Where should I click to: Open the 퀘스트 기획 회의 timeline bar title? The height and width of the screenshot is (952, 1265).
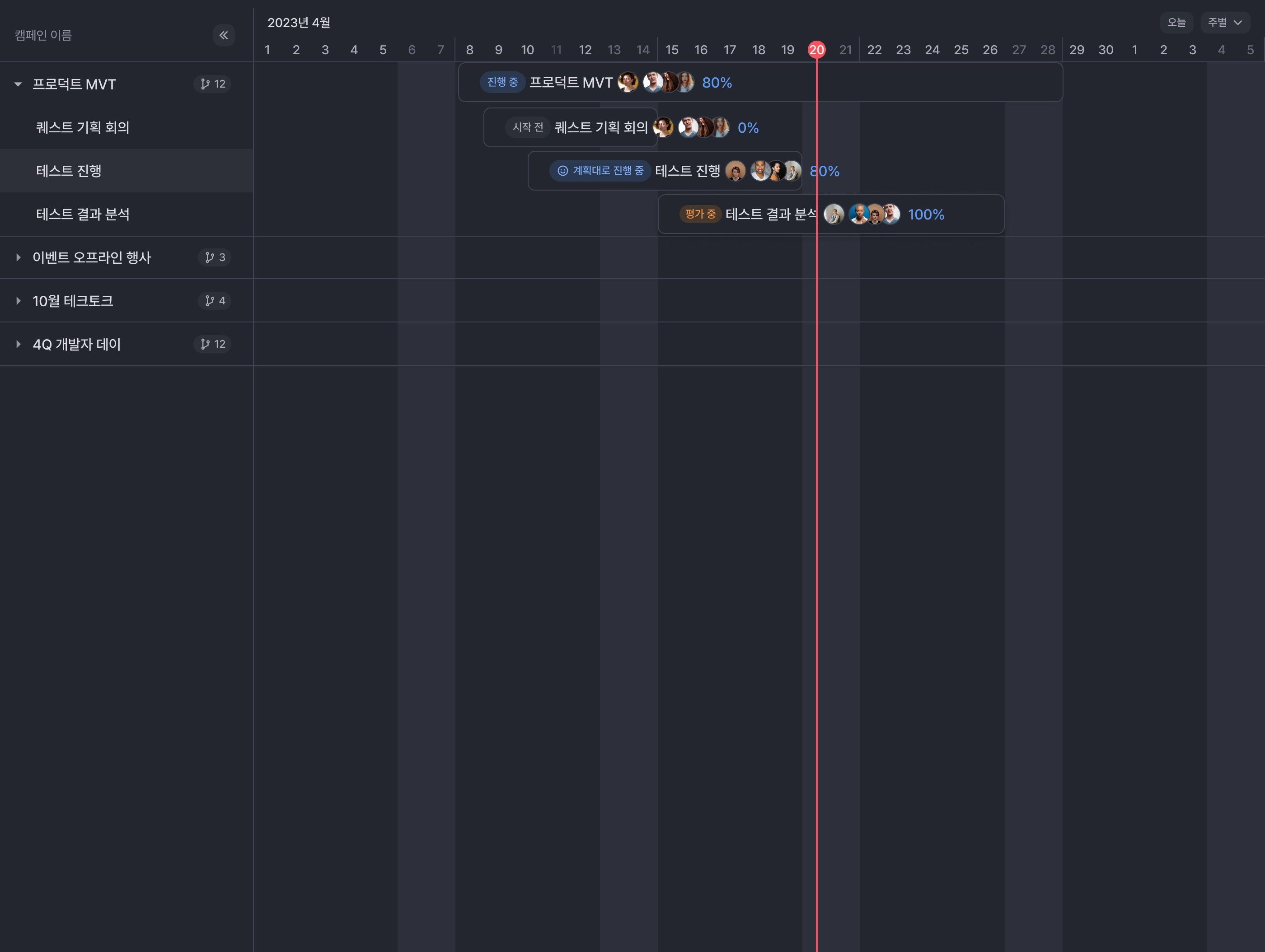tap(601, 127)
